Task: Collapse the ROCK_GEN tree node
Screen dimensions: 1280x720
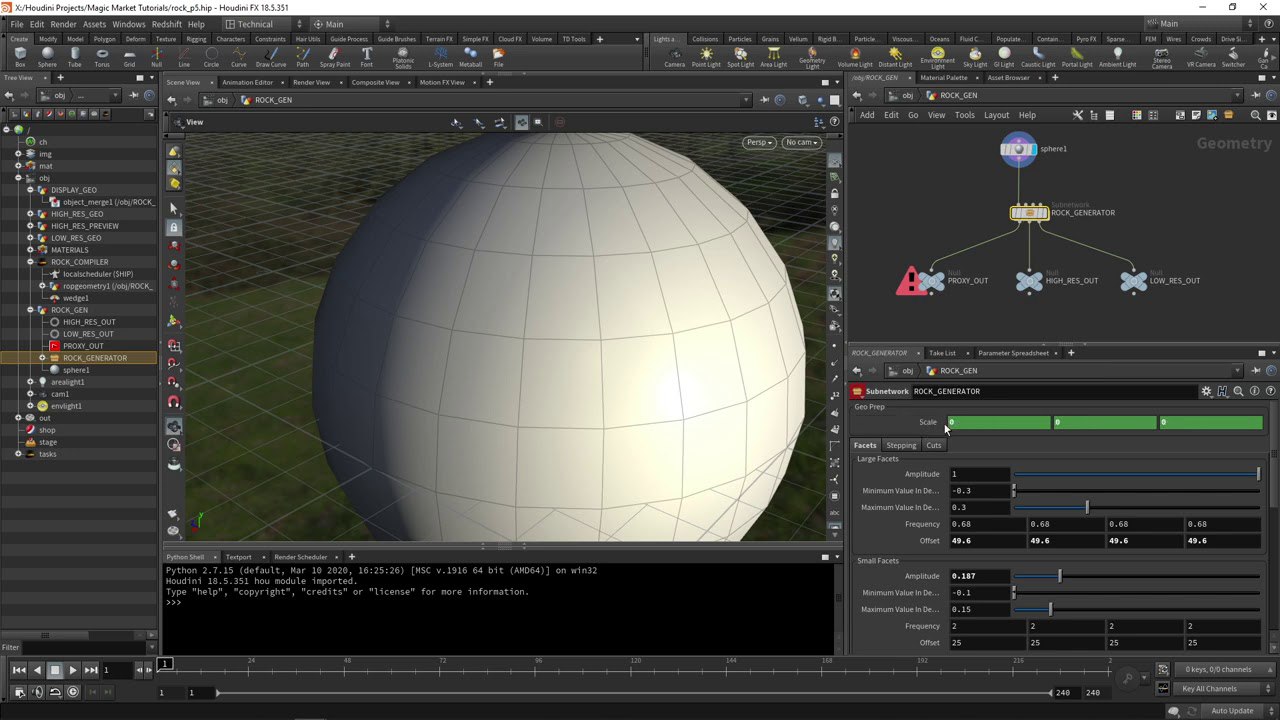Action: pyautogui.click(x=30, y=310)
